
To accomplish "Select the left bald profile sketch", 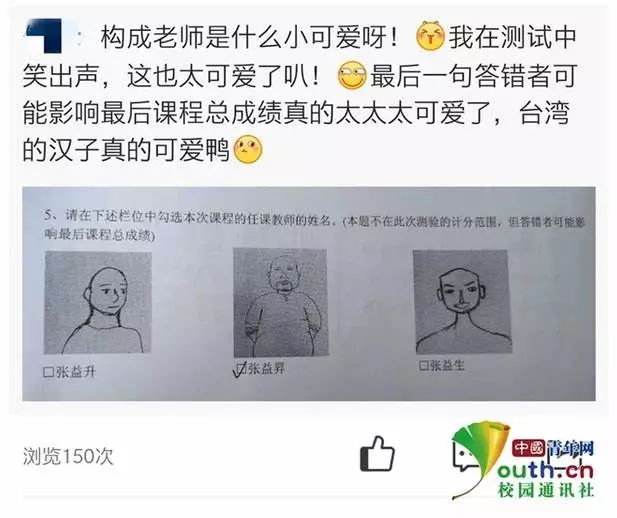I will pyautogui.click(x=98, y=302).
